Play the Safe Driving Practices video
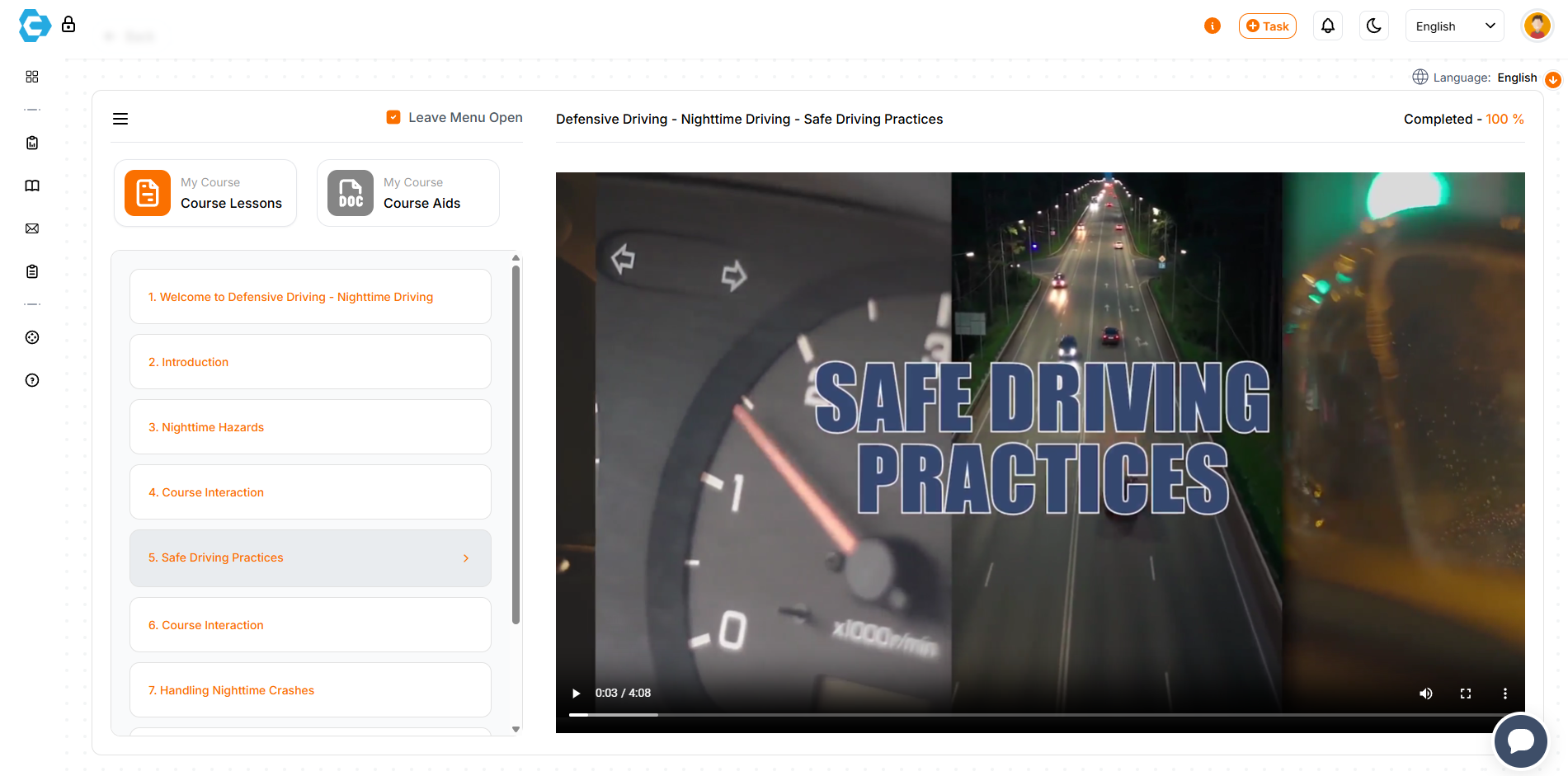Screen dimensions: 1568x776 coord(576,694)
